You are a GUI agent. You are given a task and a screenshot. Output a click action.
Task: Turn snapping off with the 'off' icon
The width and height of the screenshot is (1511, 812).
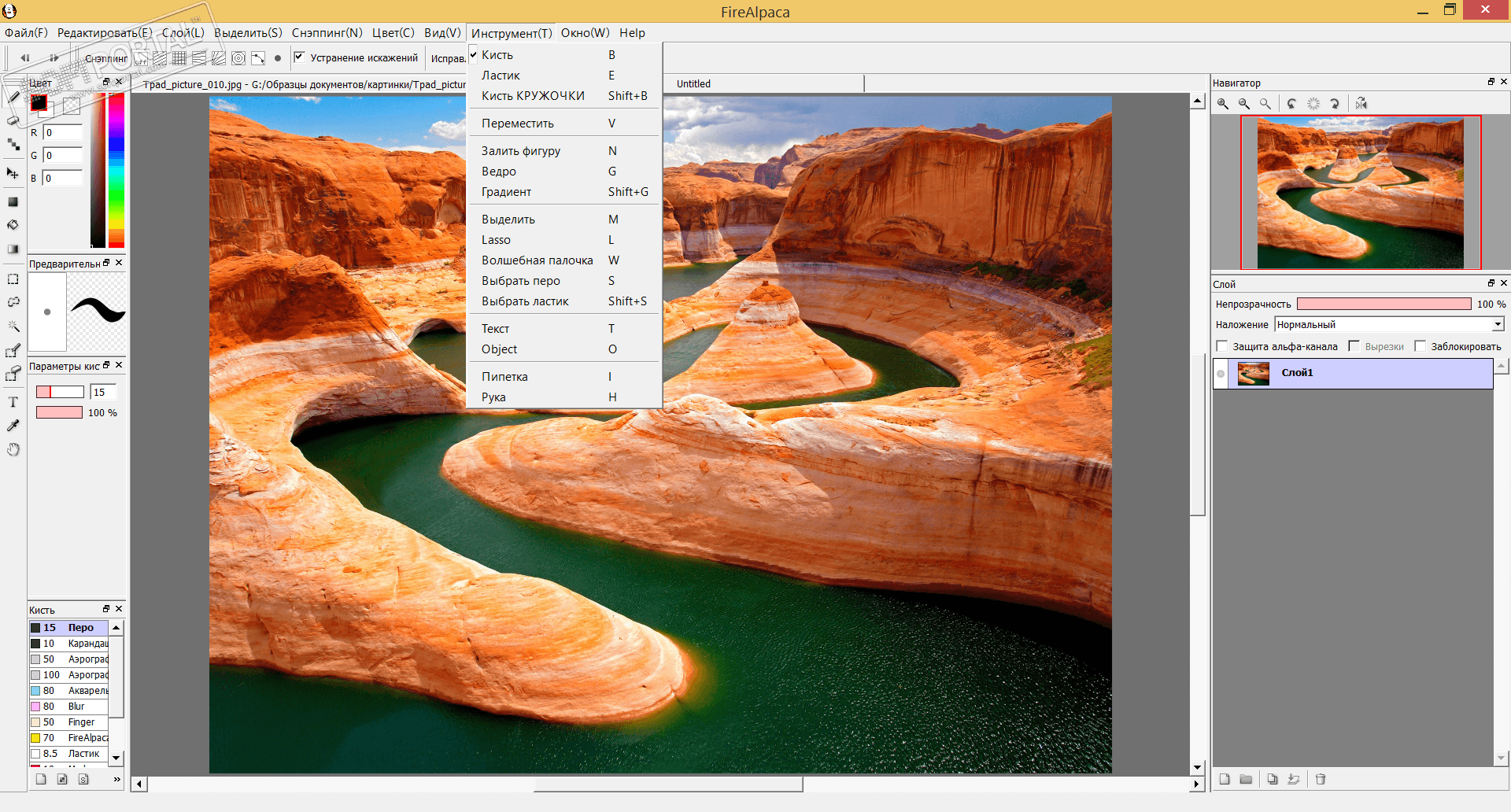[x=141, y=58]
